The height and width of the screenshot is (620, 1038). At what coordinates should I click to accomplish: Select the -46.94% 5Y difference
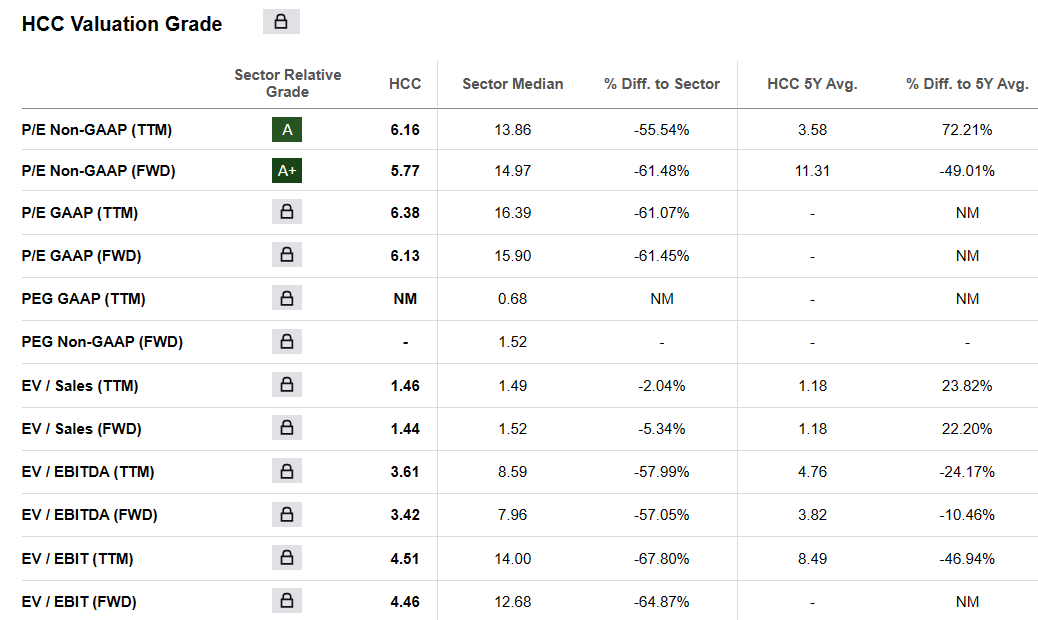point(967,559)
